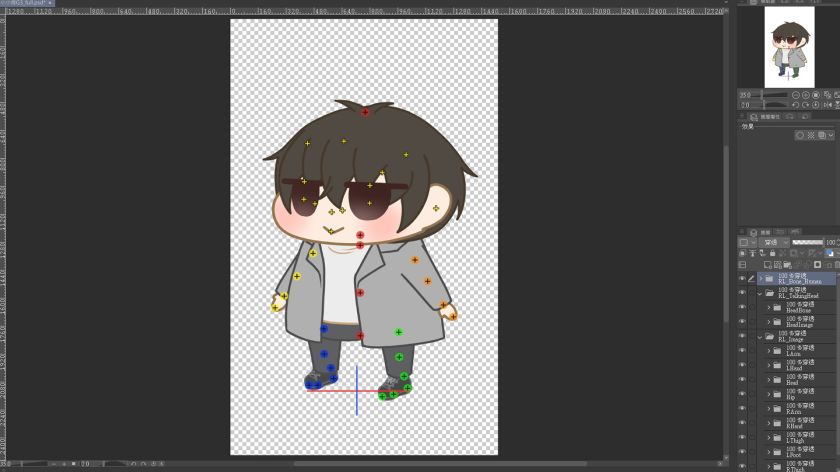Hide the RArm folder layer
The height and width of the screenshot is (472, 840).
(x=742, y=409)
